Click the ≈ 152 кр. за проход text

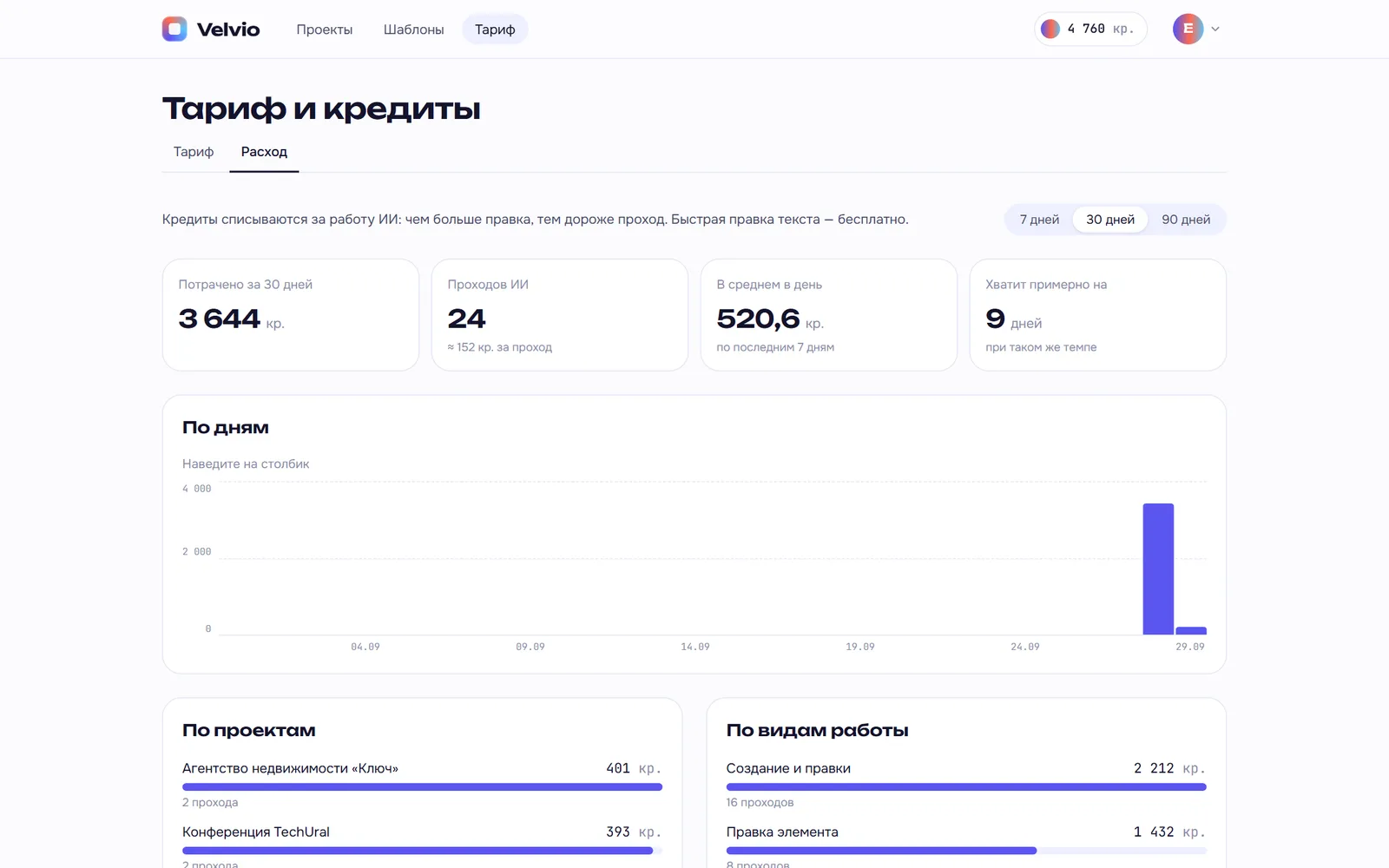pos(500,347)
